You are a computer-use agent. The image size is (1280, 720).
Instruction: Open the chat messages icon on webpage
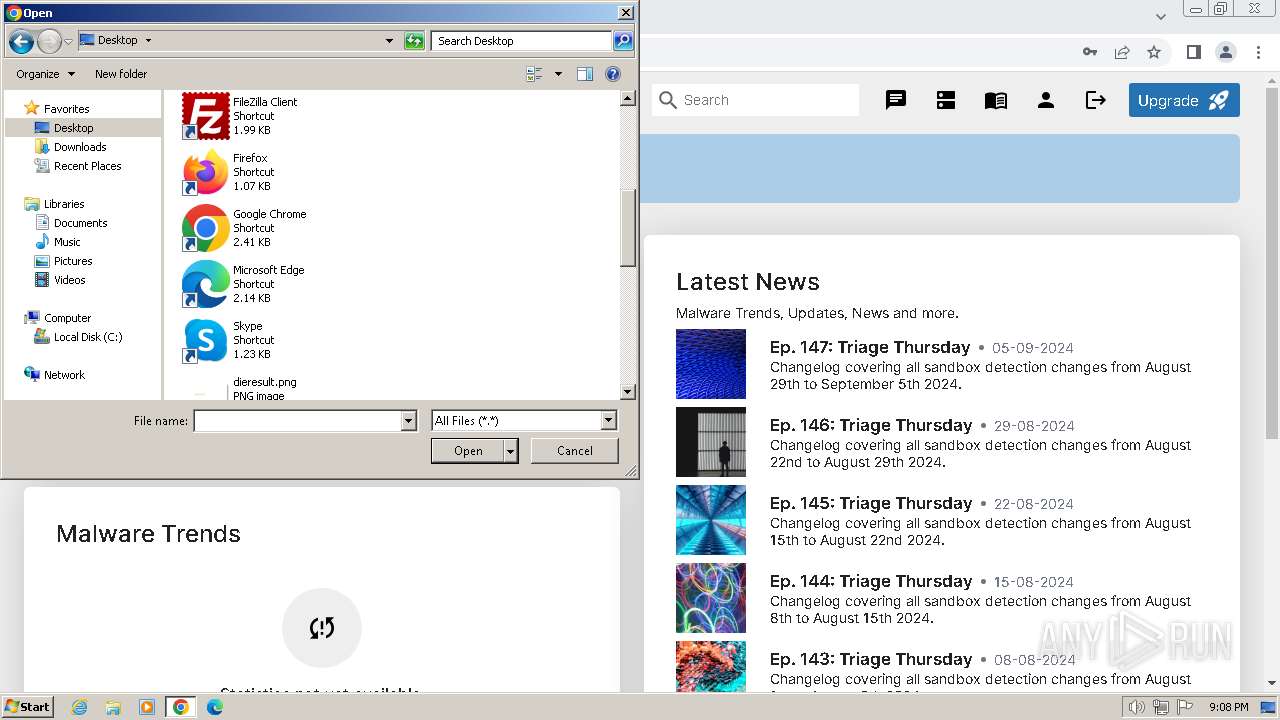coord(896,100)
